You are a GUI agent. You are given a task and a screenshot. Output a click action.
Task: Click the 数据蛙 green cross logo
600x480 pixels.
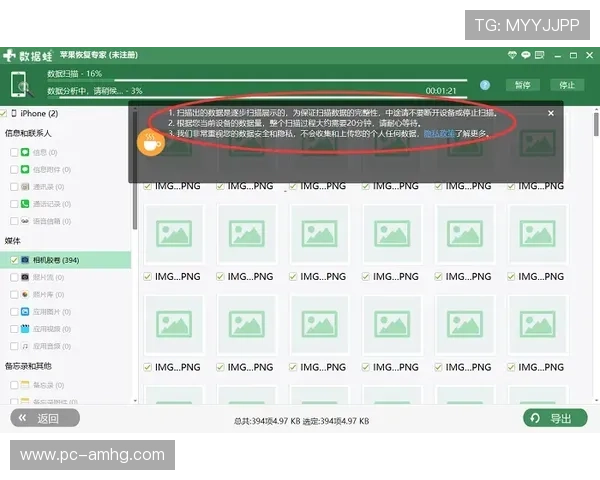point(9,56)
